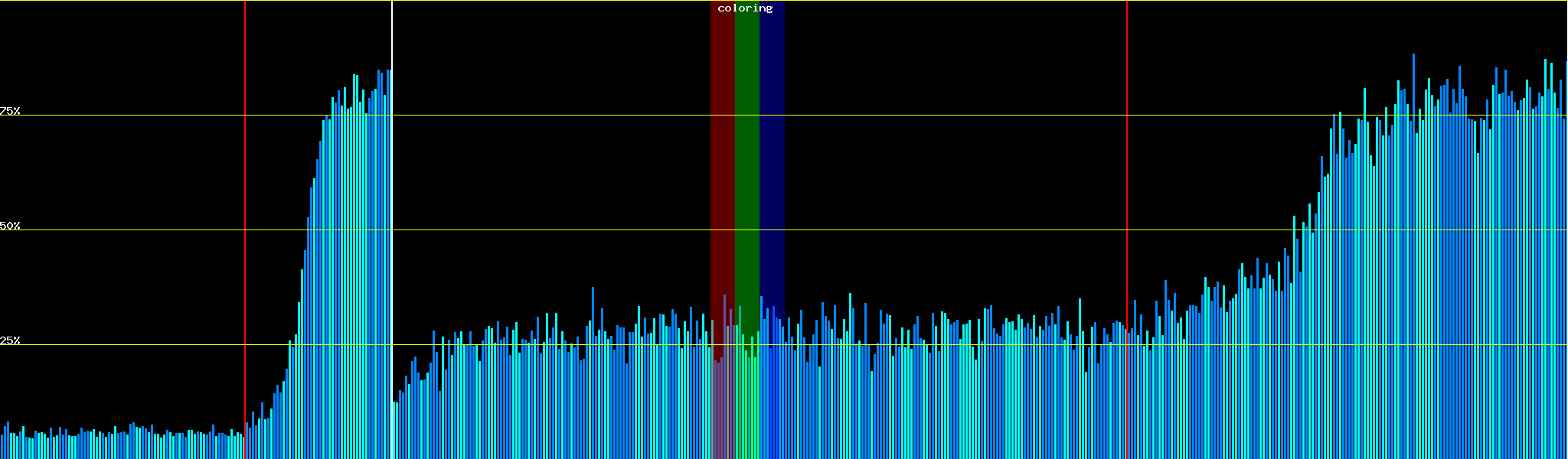Select the red coloring band
This screenshot has width=1568, height=459.
(x=722, y=153)
